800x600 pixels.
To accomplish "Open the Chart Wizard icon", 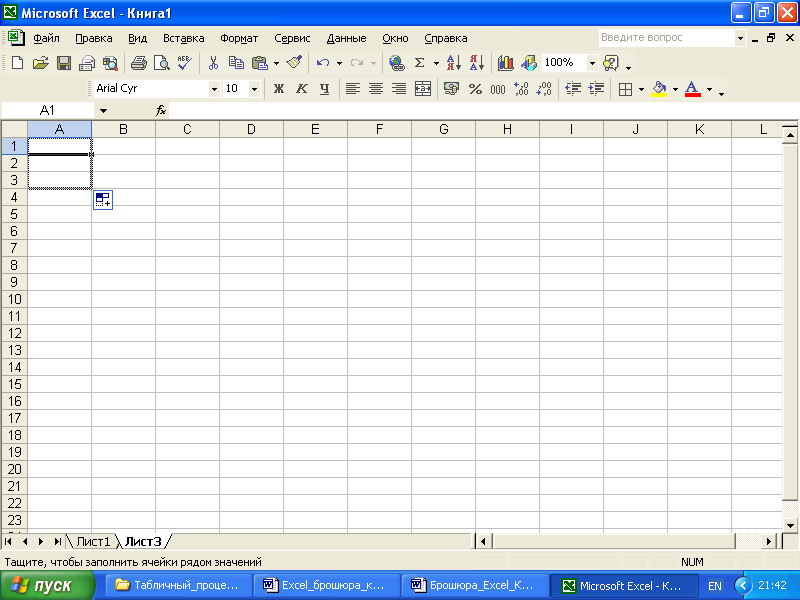I will click(506, 63).
